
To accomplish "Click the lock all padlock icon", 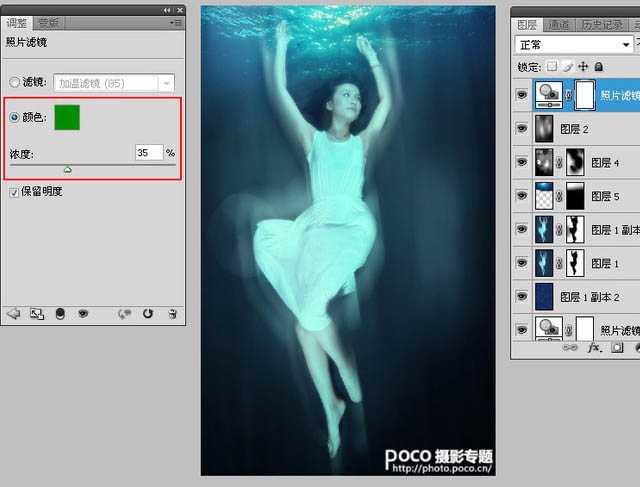I will 598,66.
